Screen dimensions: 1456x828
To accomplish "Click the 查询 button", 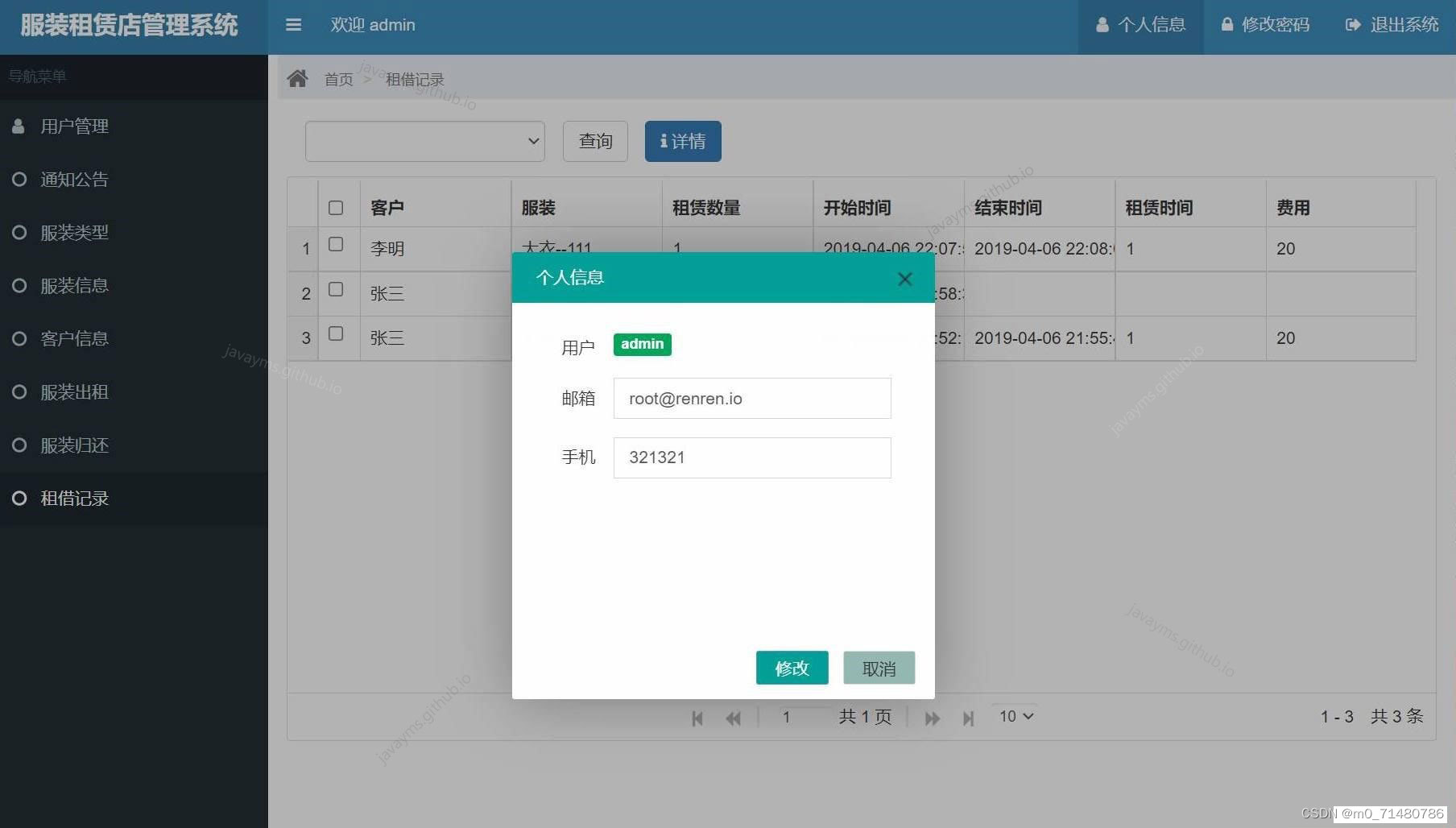I will click(595, 141).
